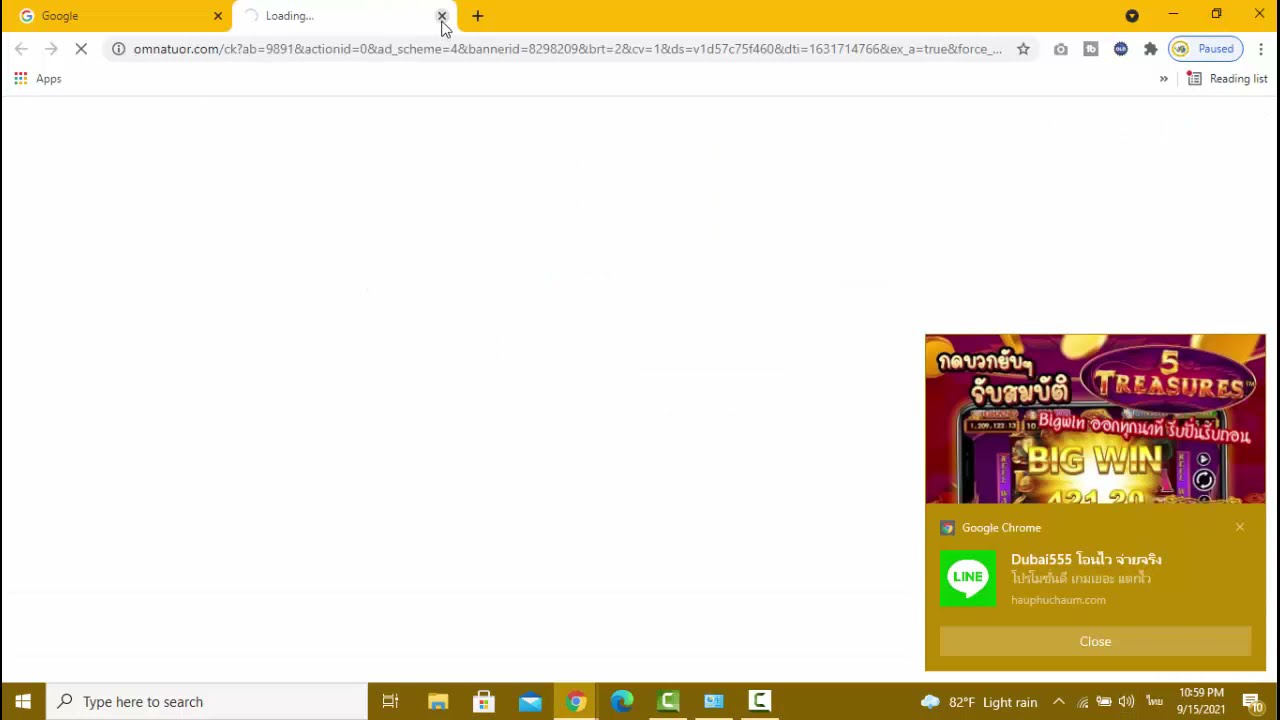The height and width of the screenshot is (720, 1280).
Task: Open volume control
Action: [x=1127, y=702]
